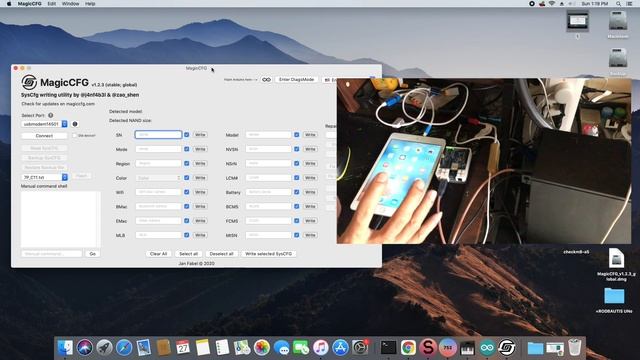Click the Model input field
The image size is (640, 360).
(269, 135)
